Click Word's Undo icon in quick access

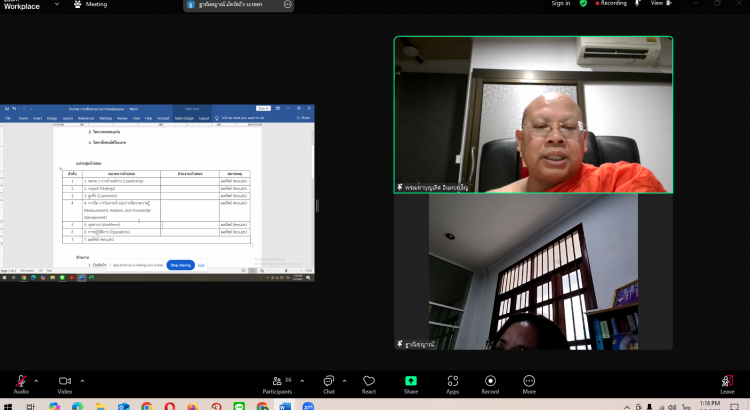point(14,109)
